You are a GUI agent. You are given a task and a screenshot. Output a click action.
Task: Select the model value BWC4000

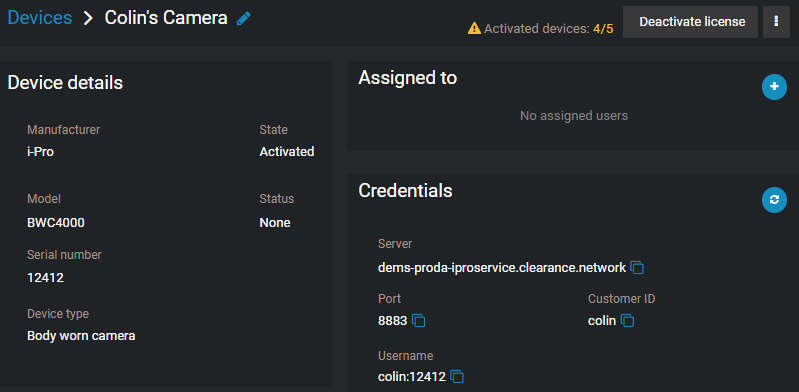pyautogui.click(x=56, y=223)
